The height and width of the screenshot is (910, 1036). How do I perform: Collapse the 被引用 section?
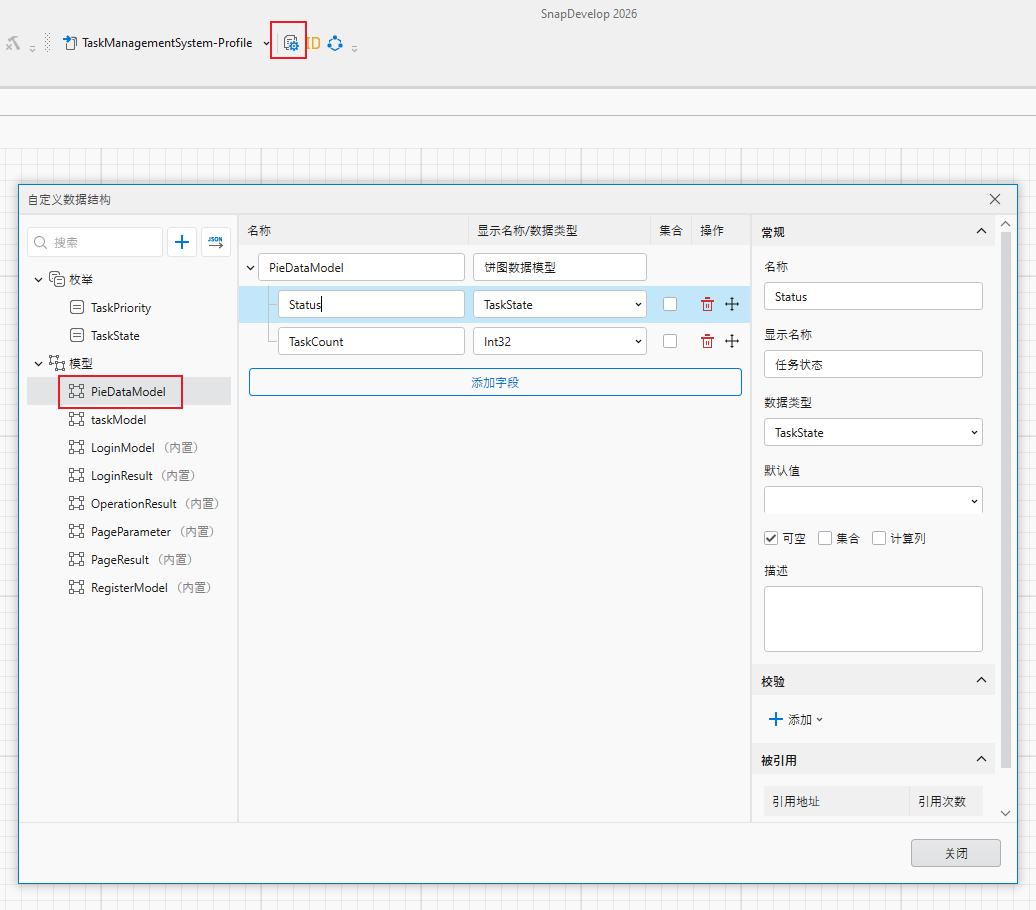click(x=981, y=759)
